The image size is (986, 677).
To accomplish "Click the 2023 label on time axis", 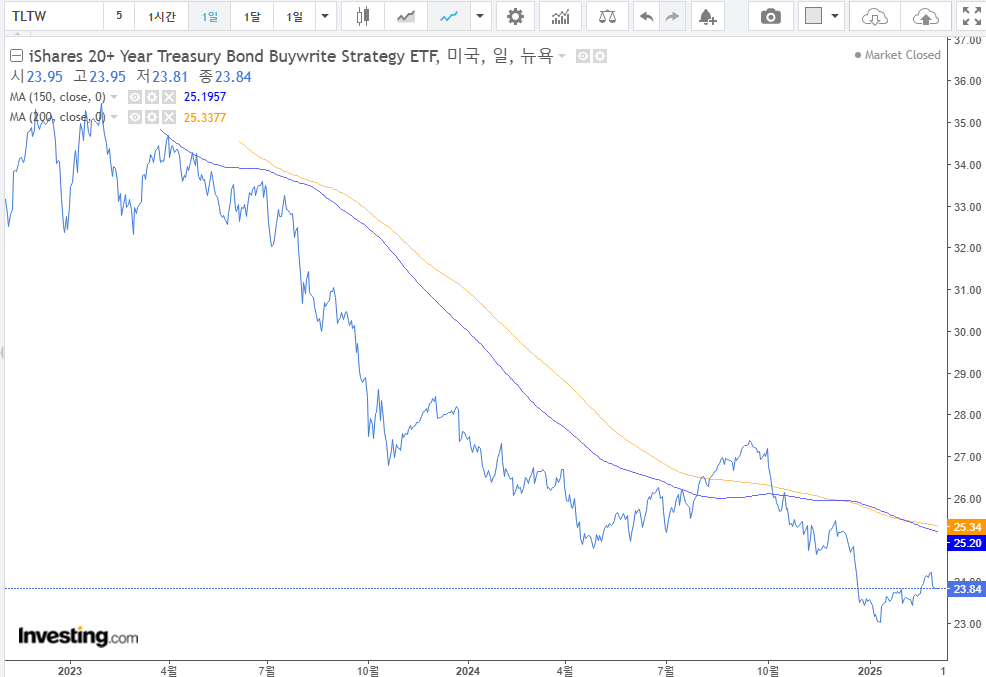I will [x=70, y=671].
